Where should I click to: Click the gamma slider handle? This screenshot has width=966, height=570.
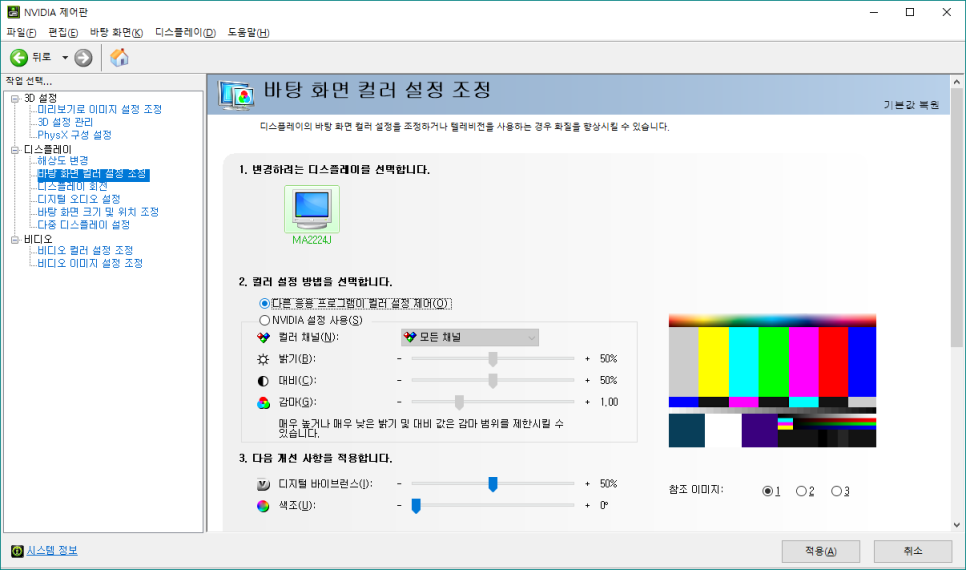[x=459, y=403]
